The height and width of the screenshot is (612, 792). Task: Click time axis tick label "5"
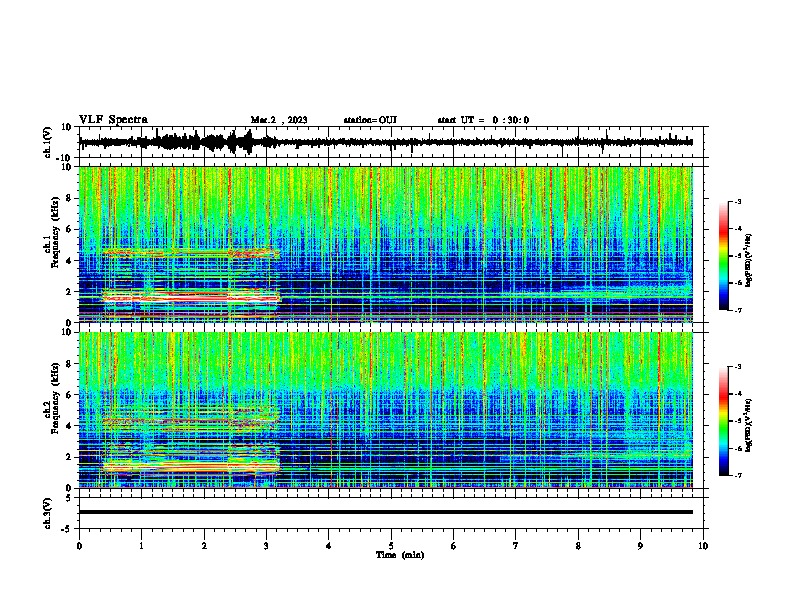(x=391, y=546)
